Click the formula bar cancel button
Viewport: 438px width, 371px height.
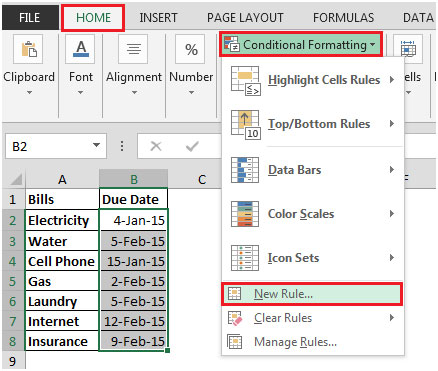click(x=156, y=146)
